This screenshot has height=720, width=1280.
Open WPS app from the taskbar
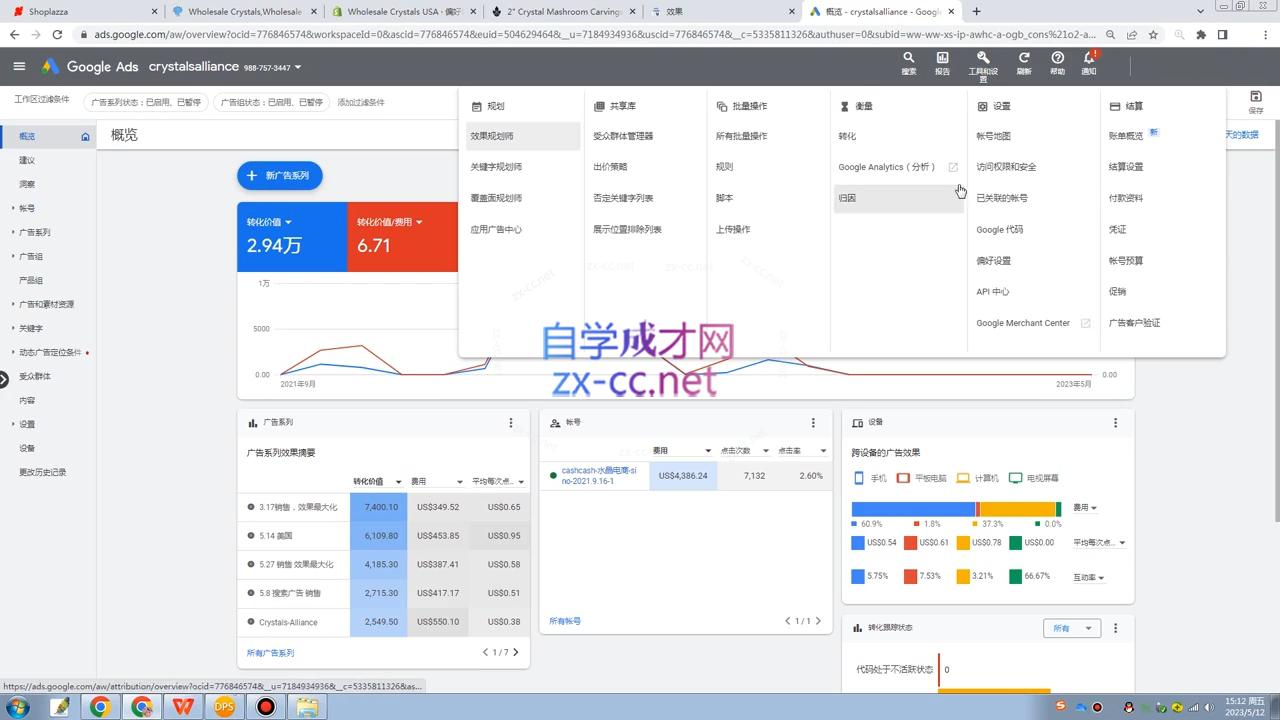pyautogui.click(x=183, y=707)
